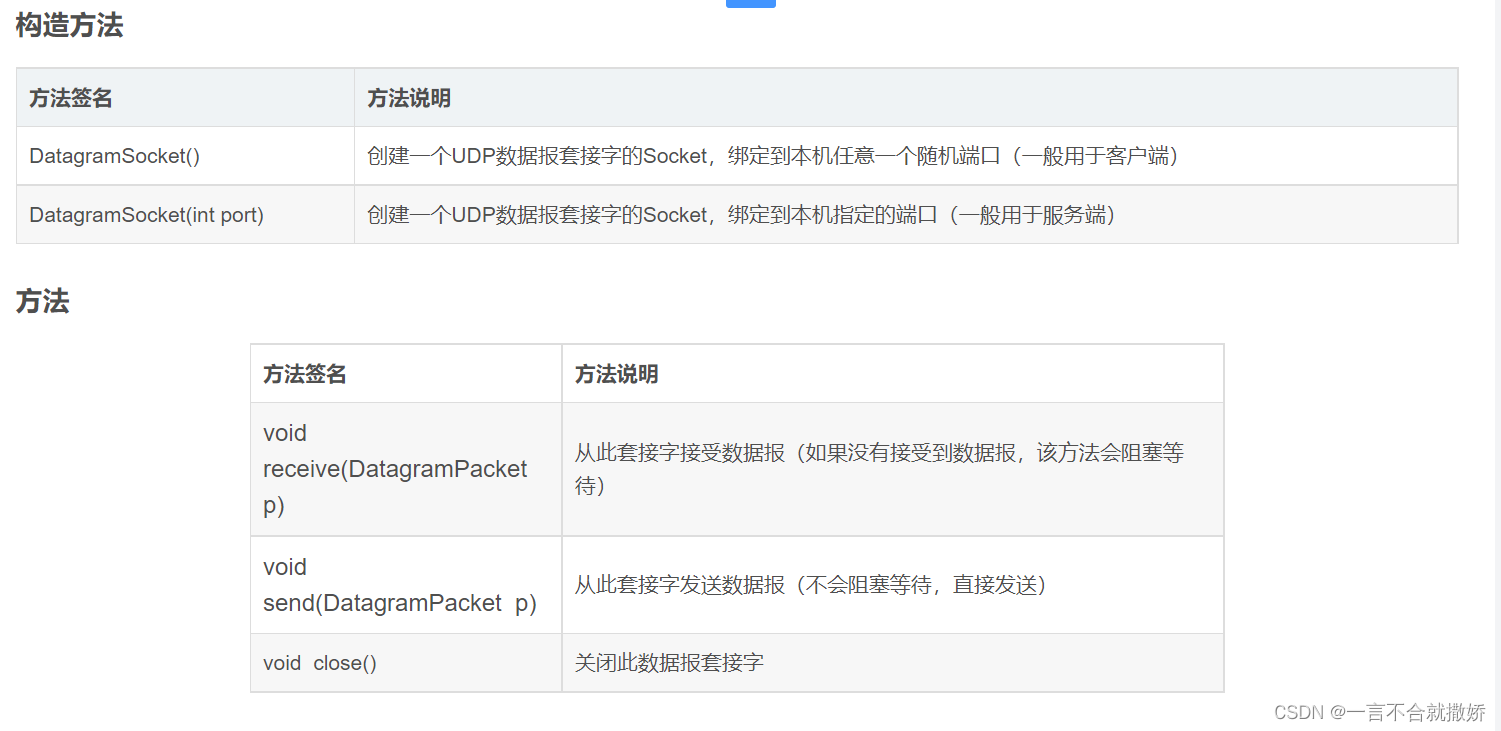The height and width of the screenshot is (731, 1501).
Task: Click the 方法说明 header in second table
Action: point(616,374)
